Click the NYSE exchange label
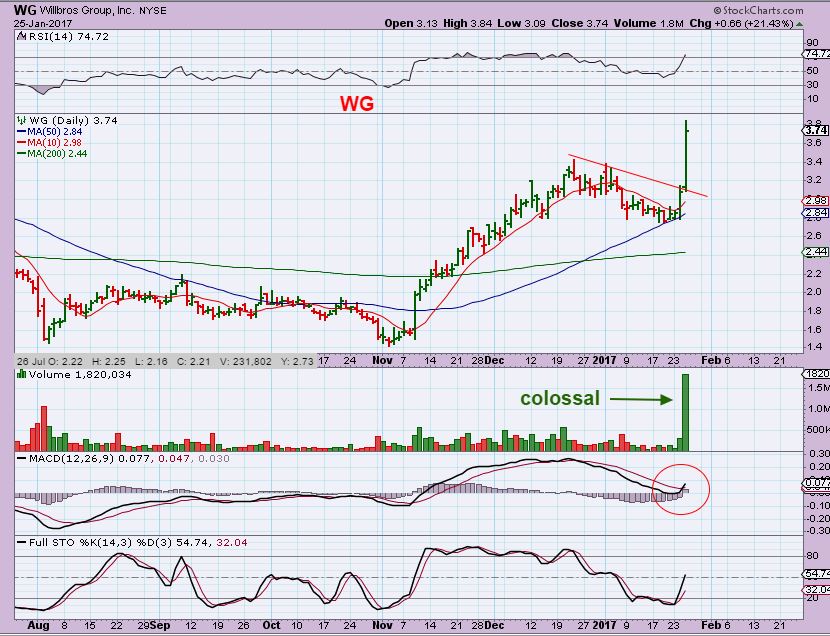 (153, 11)
